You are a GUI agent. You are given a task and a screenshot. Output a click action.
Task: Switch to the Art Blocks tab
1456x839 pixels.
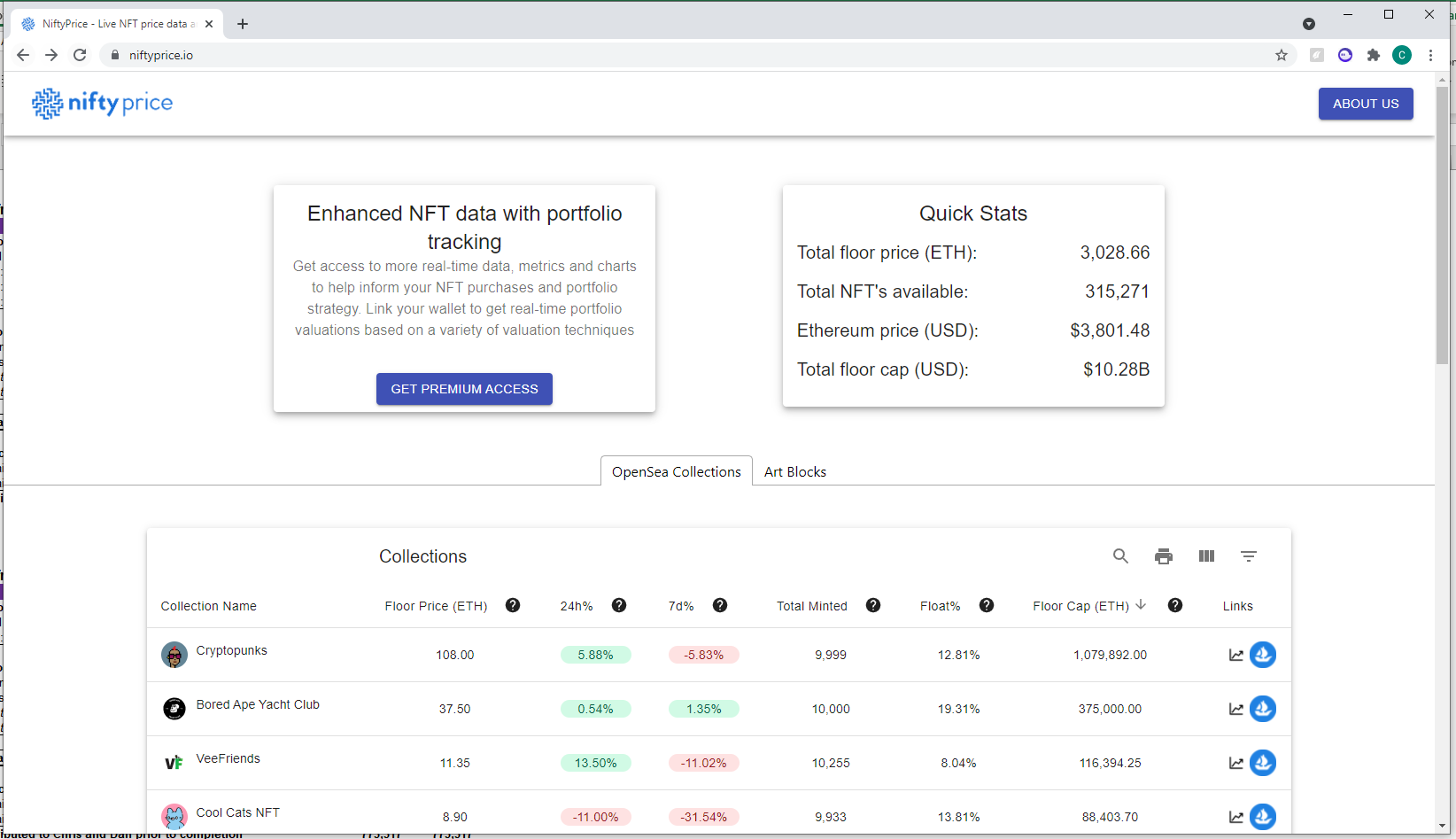pos(794,470)
